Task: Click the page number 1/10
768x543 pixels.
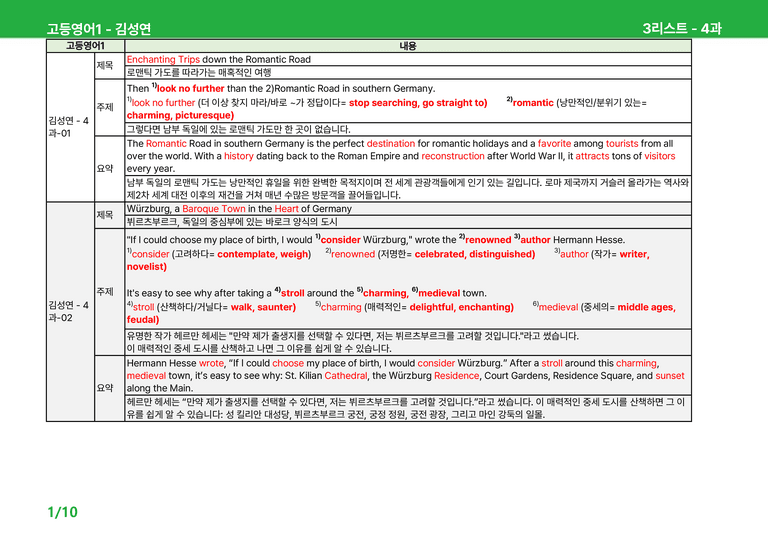Action: coord(62,512)
